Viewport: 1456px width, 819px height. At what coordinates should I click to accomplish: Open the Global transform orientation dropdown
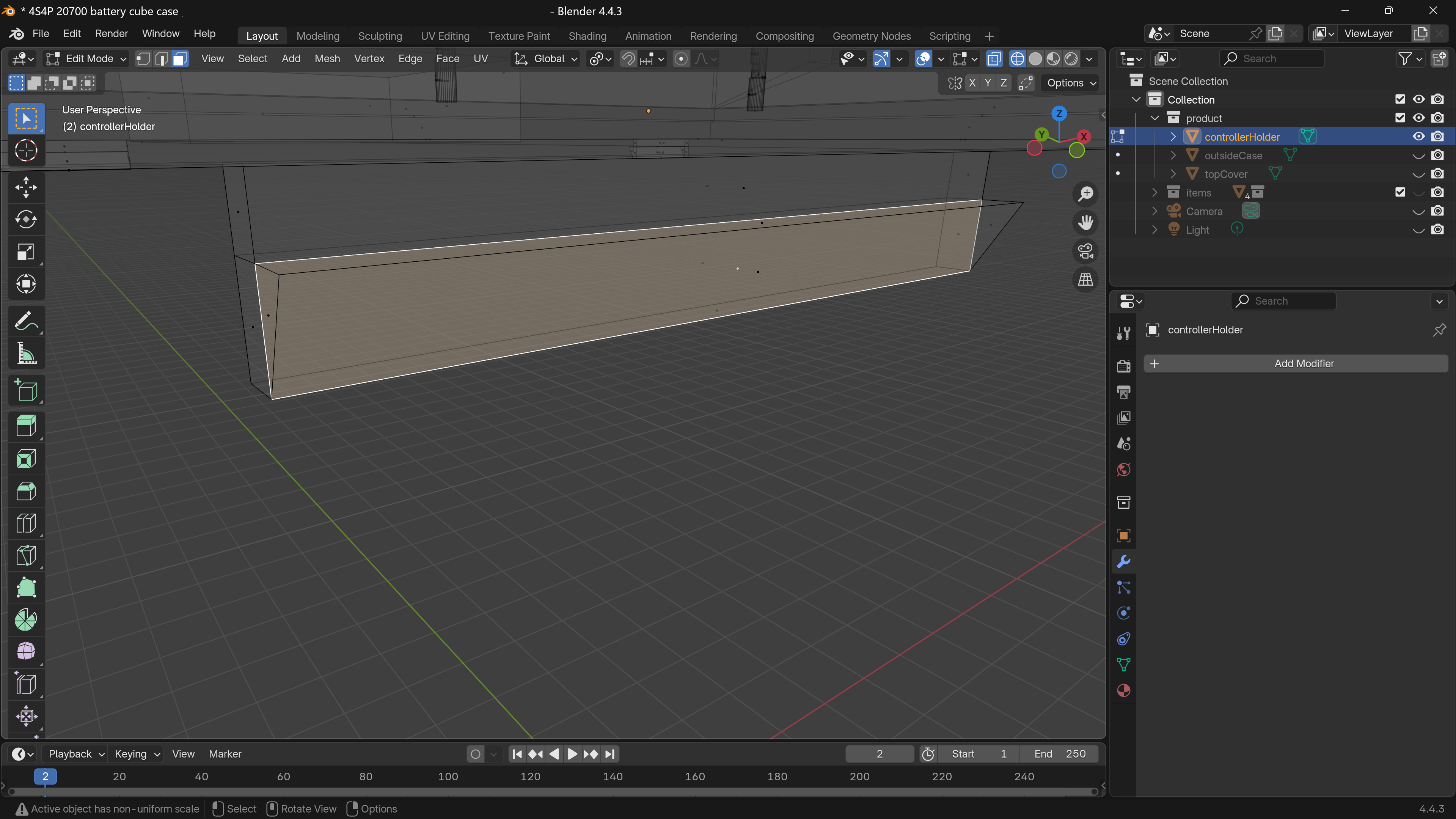click(546, 59)
